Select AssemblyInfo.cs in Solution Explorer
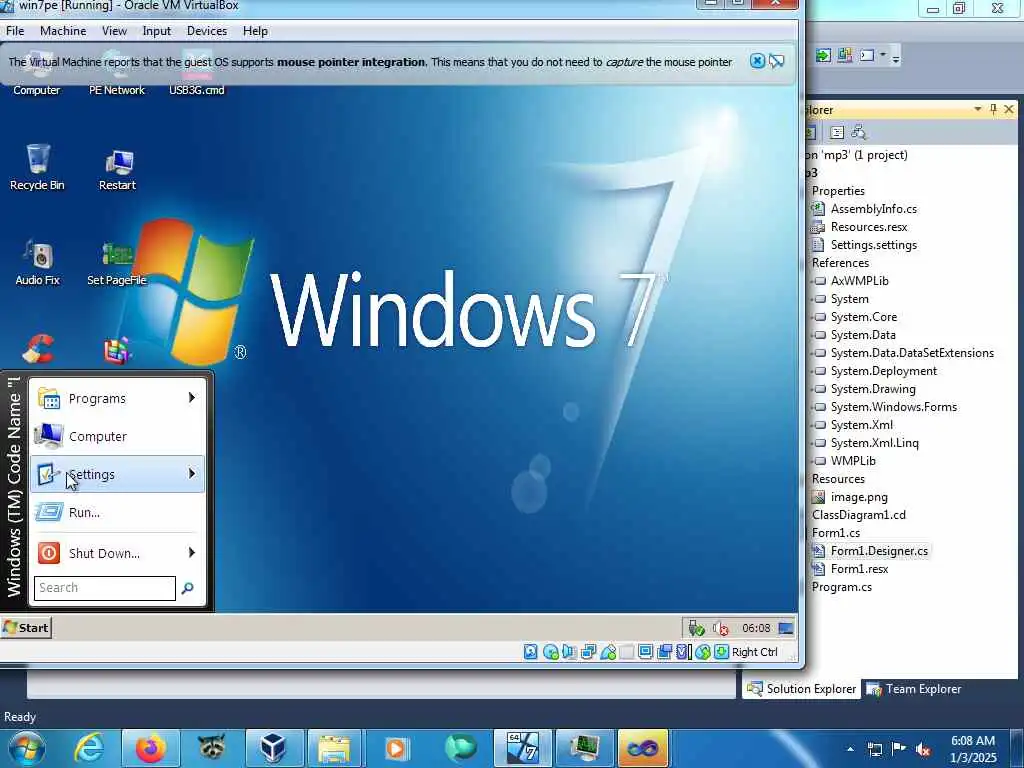 873,209
